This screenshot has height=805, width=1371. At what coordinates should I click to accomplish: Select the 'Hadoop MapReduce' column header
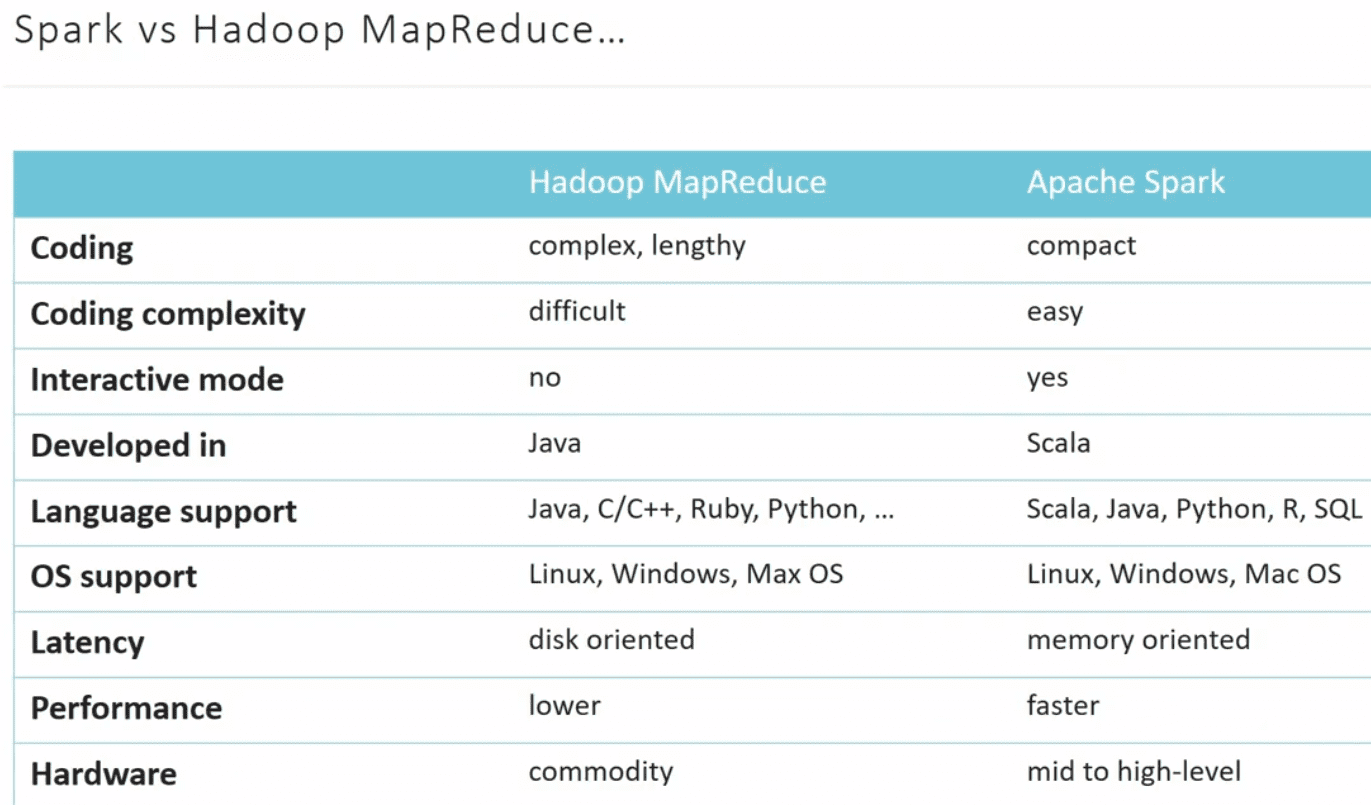pos(677,183)
